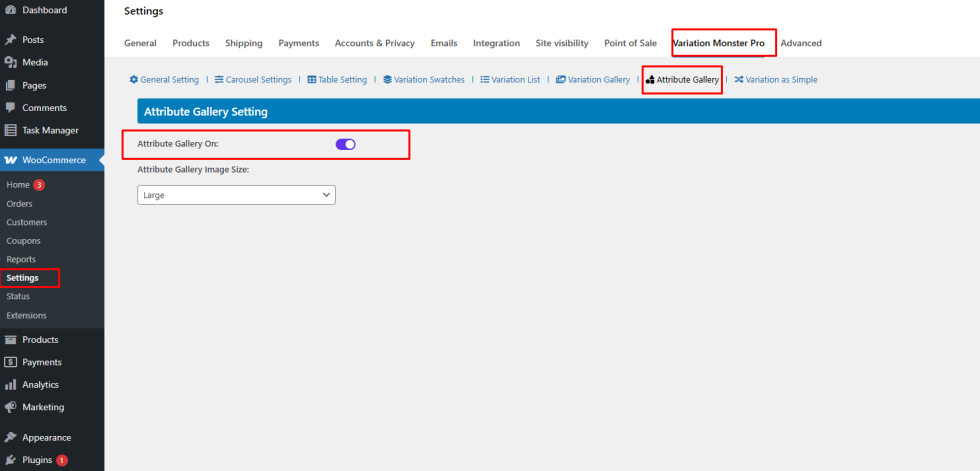Viewport: 980px width, 471px height.
Task: Click the Home notification badge showing 3
Action: (x=39, y=185)
